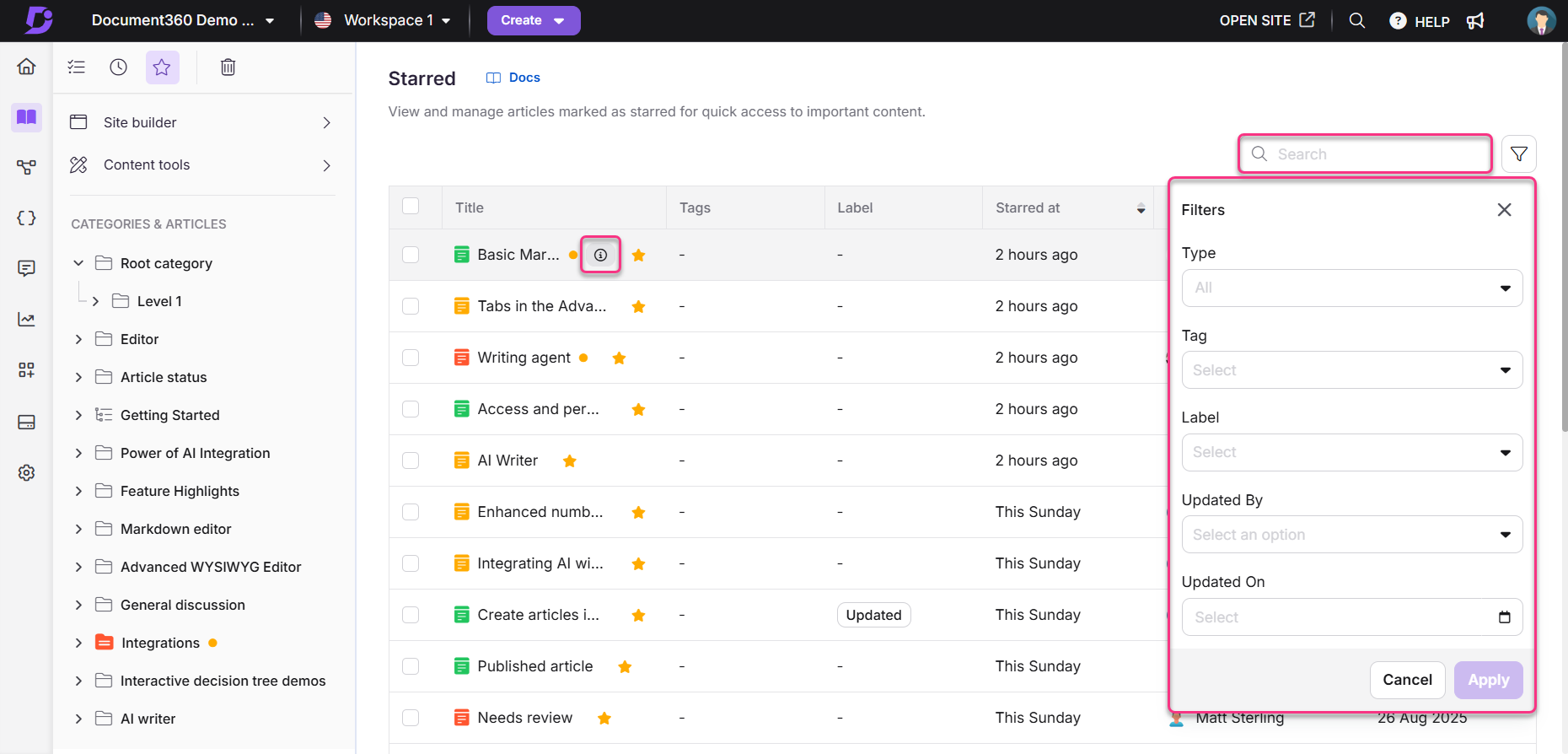The image size is (1568, 754).
Task: Click Apply in the Filters panel
Action: [1489, 680]
